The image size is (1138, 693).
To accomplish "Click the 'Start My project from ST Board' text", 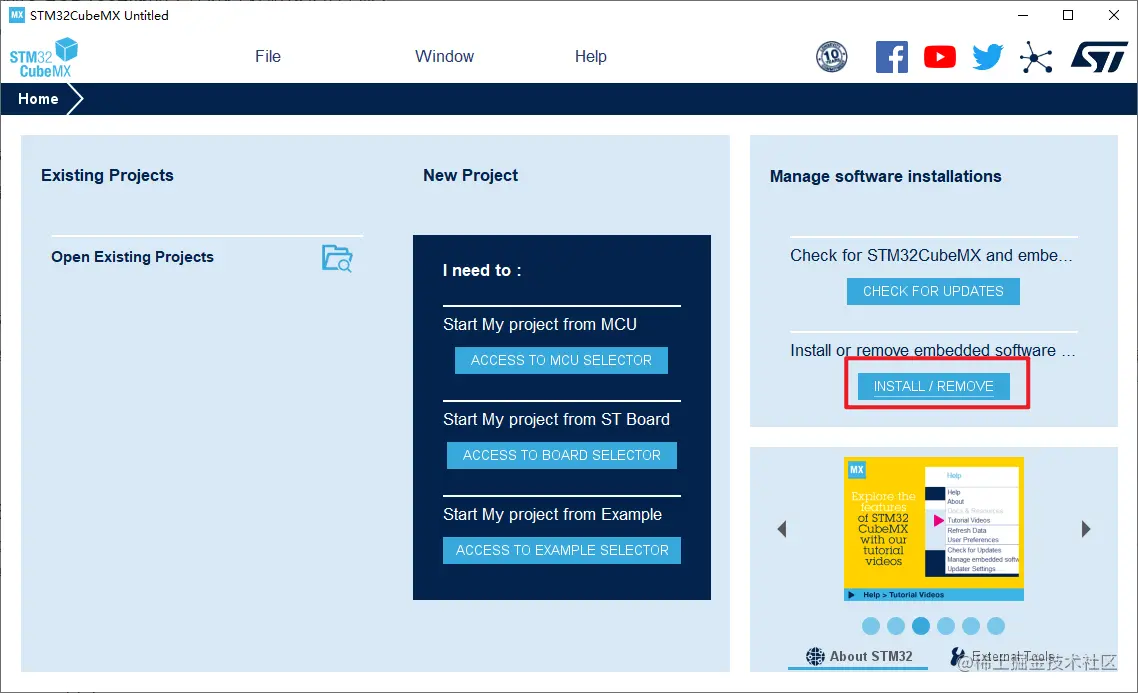I will tap(557, 419).
